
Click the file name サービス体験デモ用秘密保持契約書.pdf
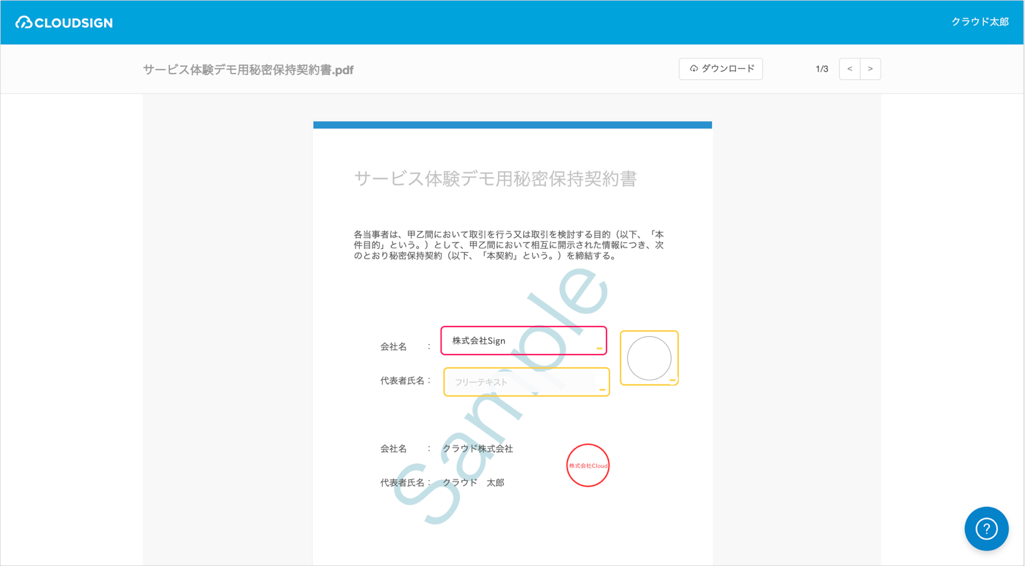click(x=248, y=70)
